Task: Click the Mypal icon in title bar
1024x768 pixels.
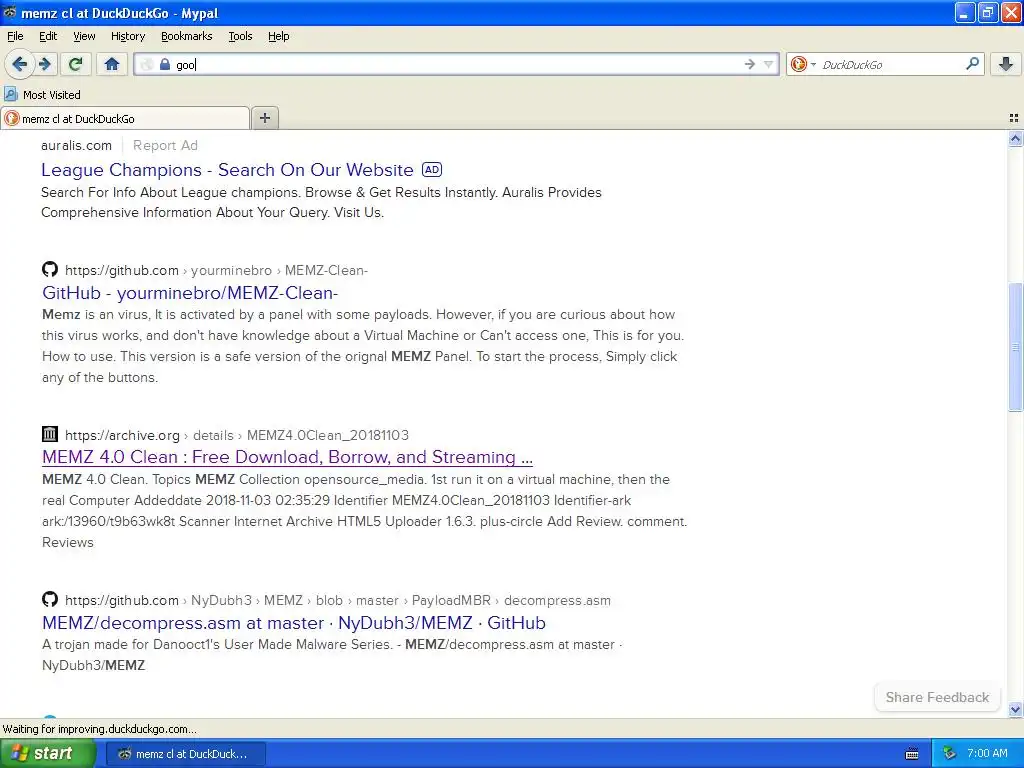Action: [x=10, y=12]
